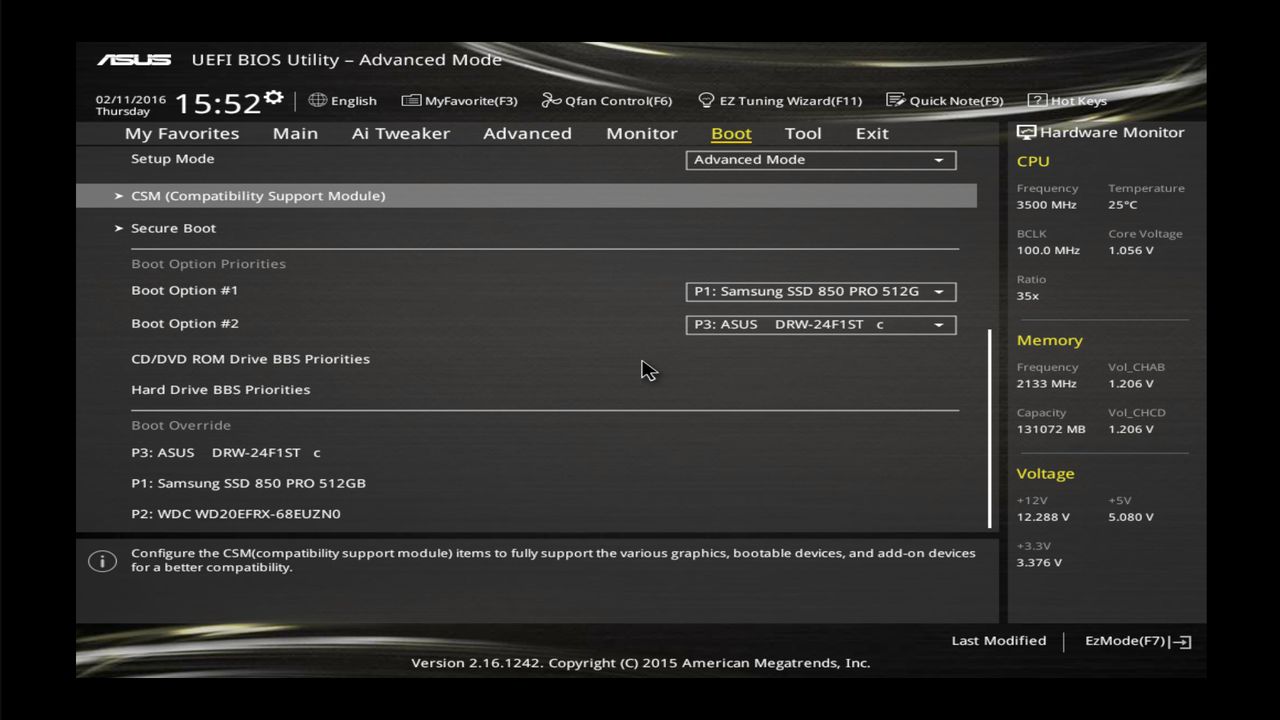Click +5V value 5.080 V
The width and height of the screenshot is (1280, 720).
1131,518
